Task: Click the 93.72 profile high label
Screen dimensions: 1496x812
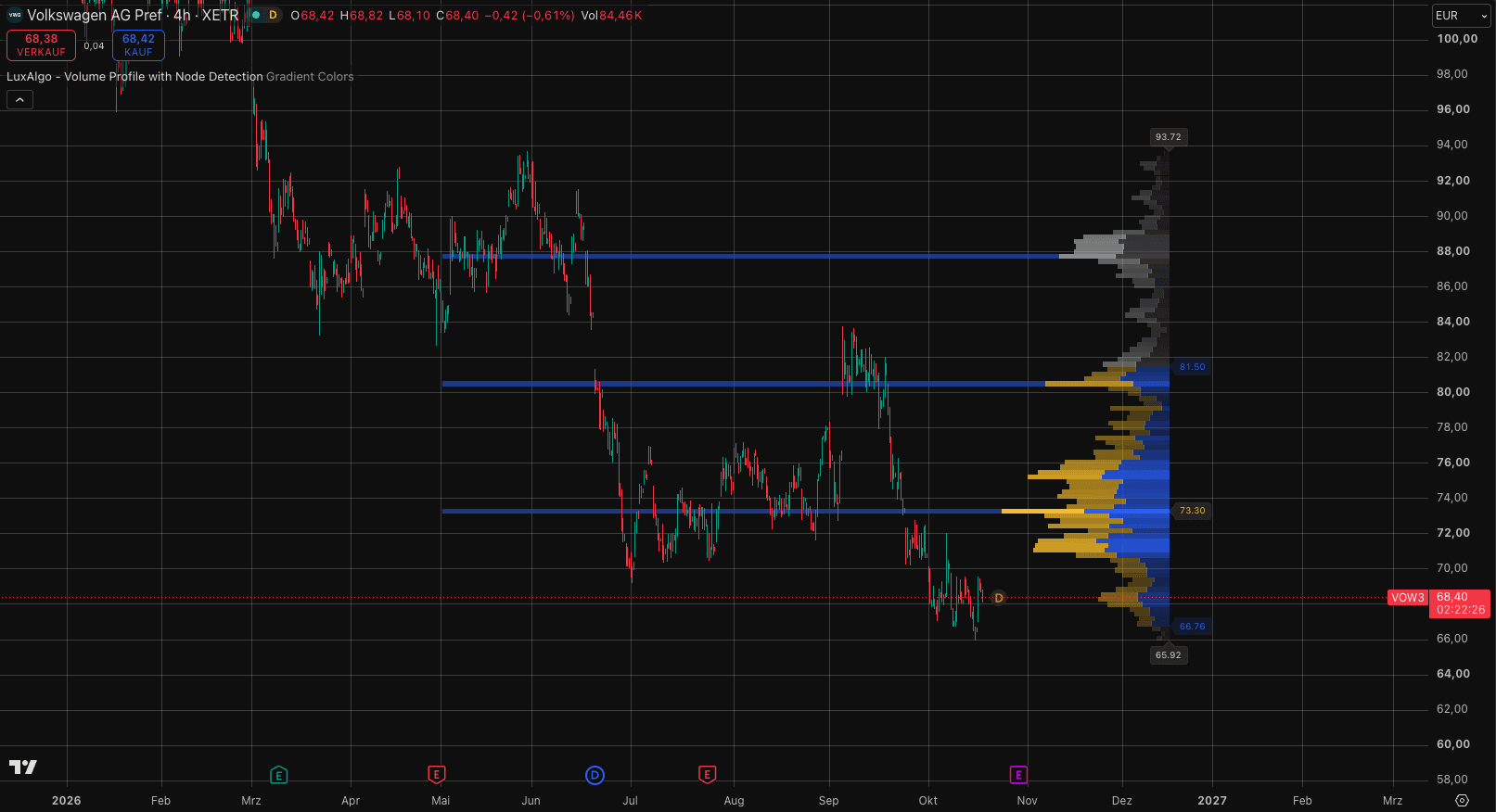Action: 1169,137
